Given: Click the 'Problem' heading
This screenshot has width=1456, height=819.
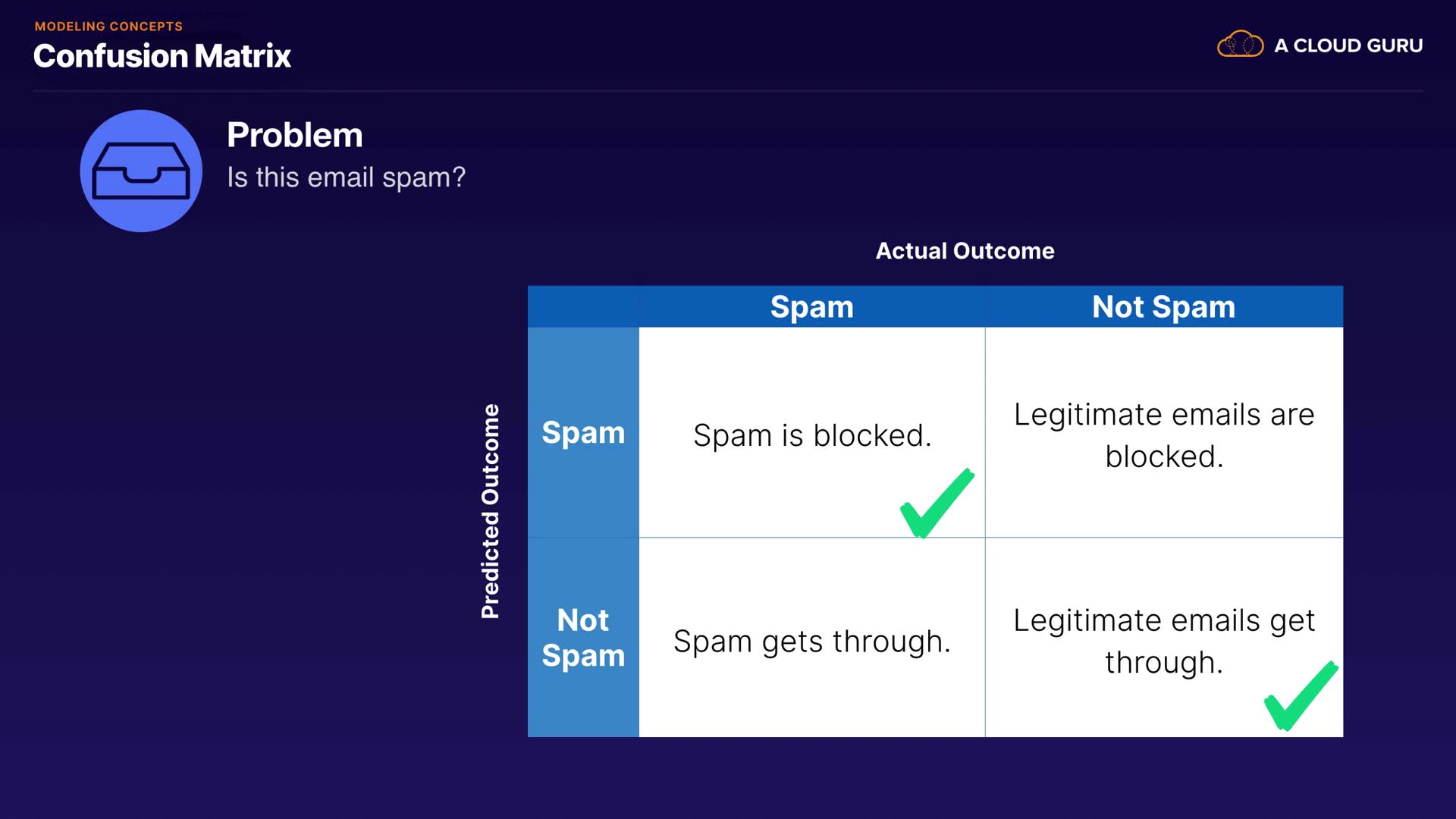Looking at the screenshot, I should 294,135.
